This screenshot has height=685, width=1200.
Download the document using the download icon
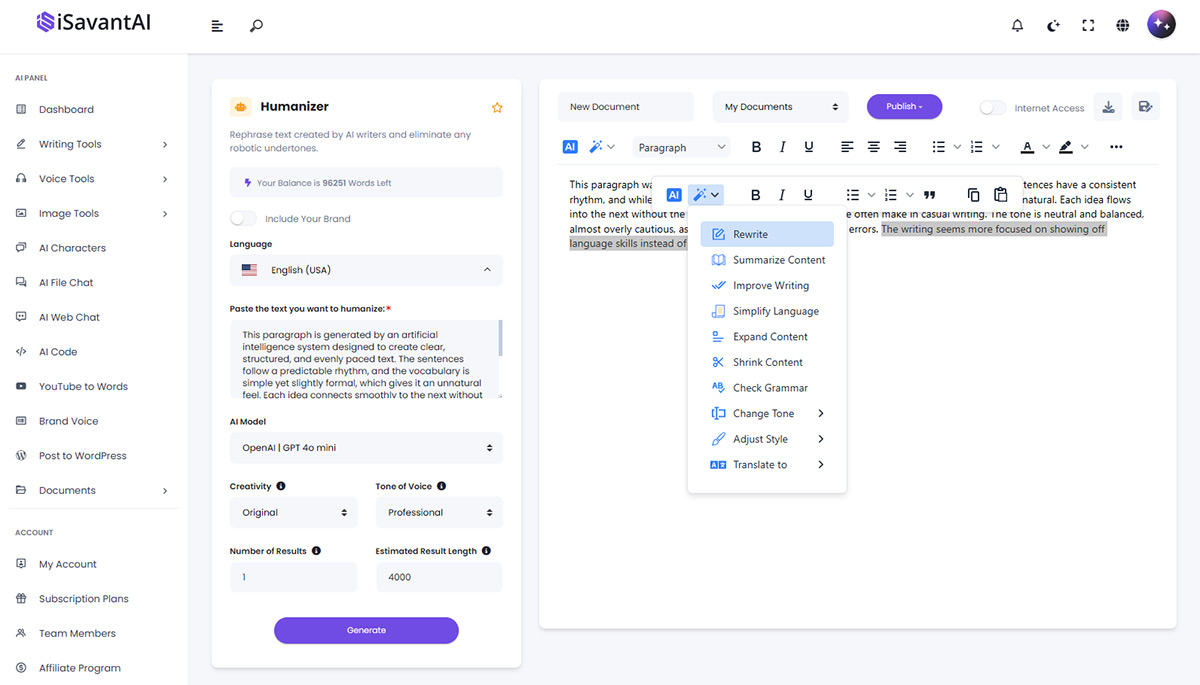point(1108,106)
